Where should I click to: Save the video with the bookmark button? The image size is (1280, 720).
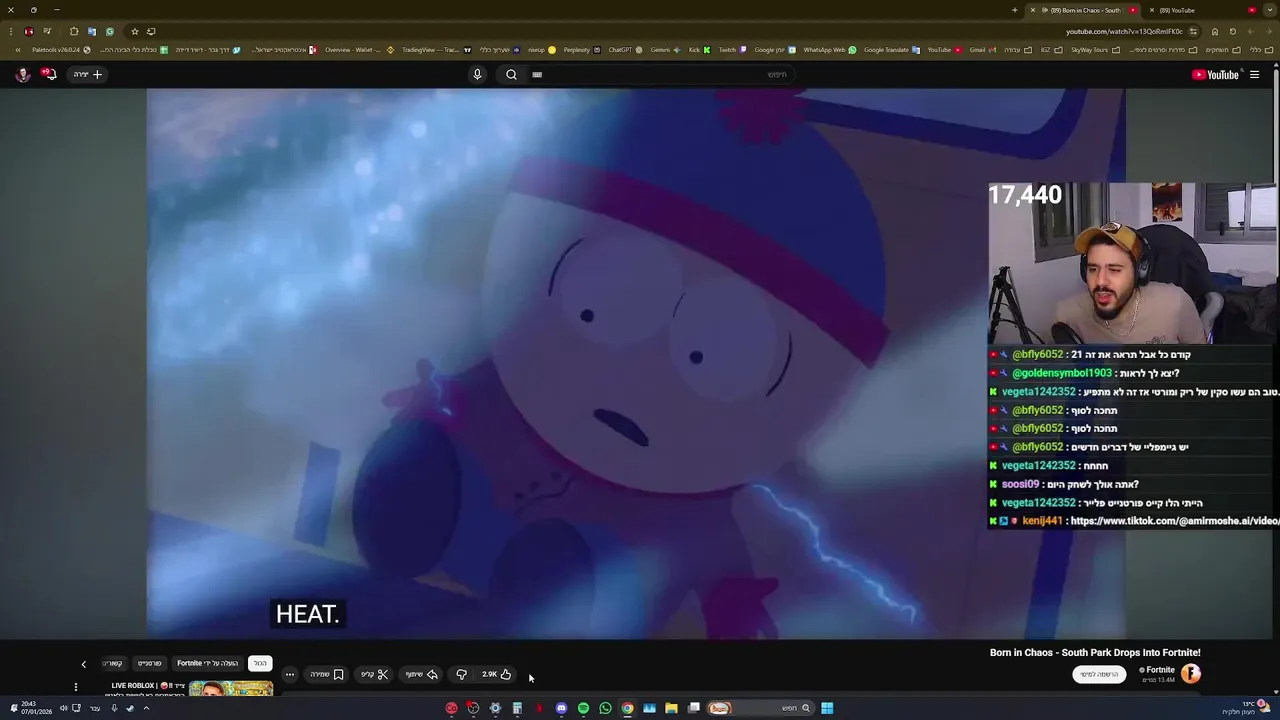tap(327, 674)
